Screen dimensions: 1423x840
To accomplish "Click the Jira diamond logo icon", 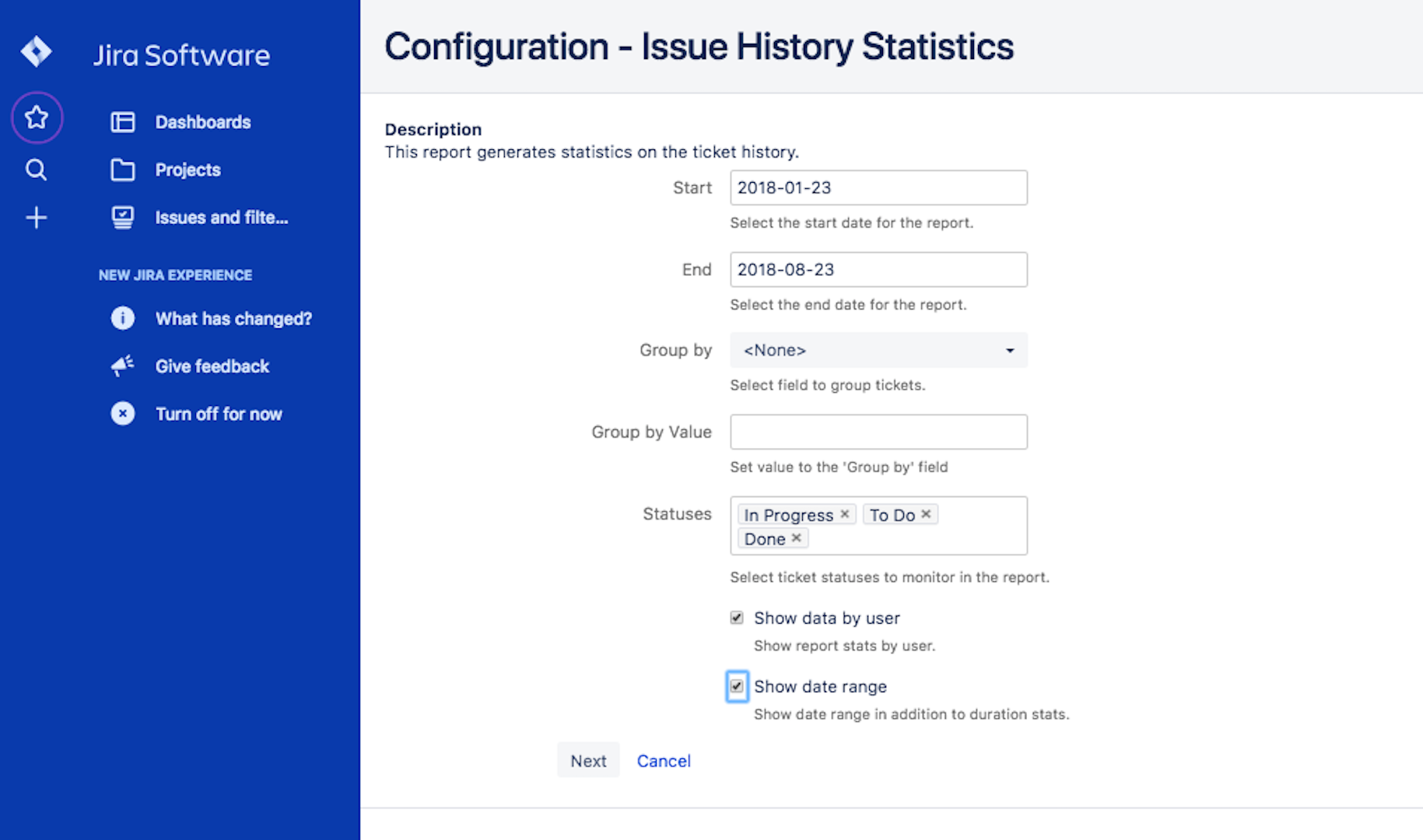I will point(36,52).
